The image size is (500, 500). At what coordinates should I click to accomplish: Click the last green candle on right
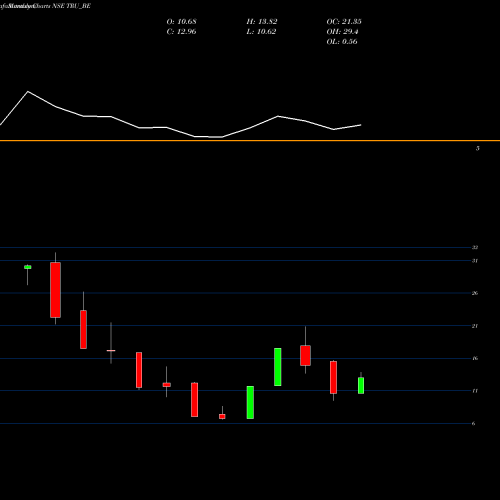(x=361, y=385)
